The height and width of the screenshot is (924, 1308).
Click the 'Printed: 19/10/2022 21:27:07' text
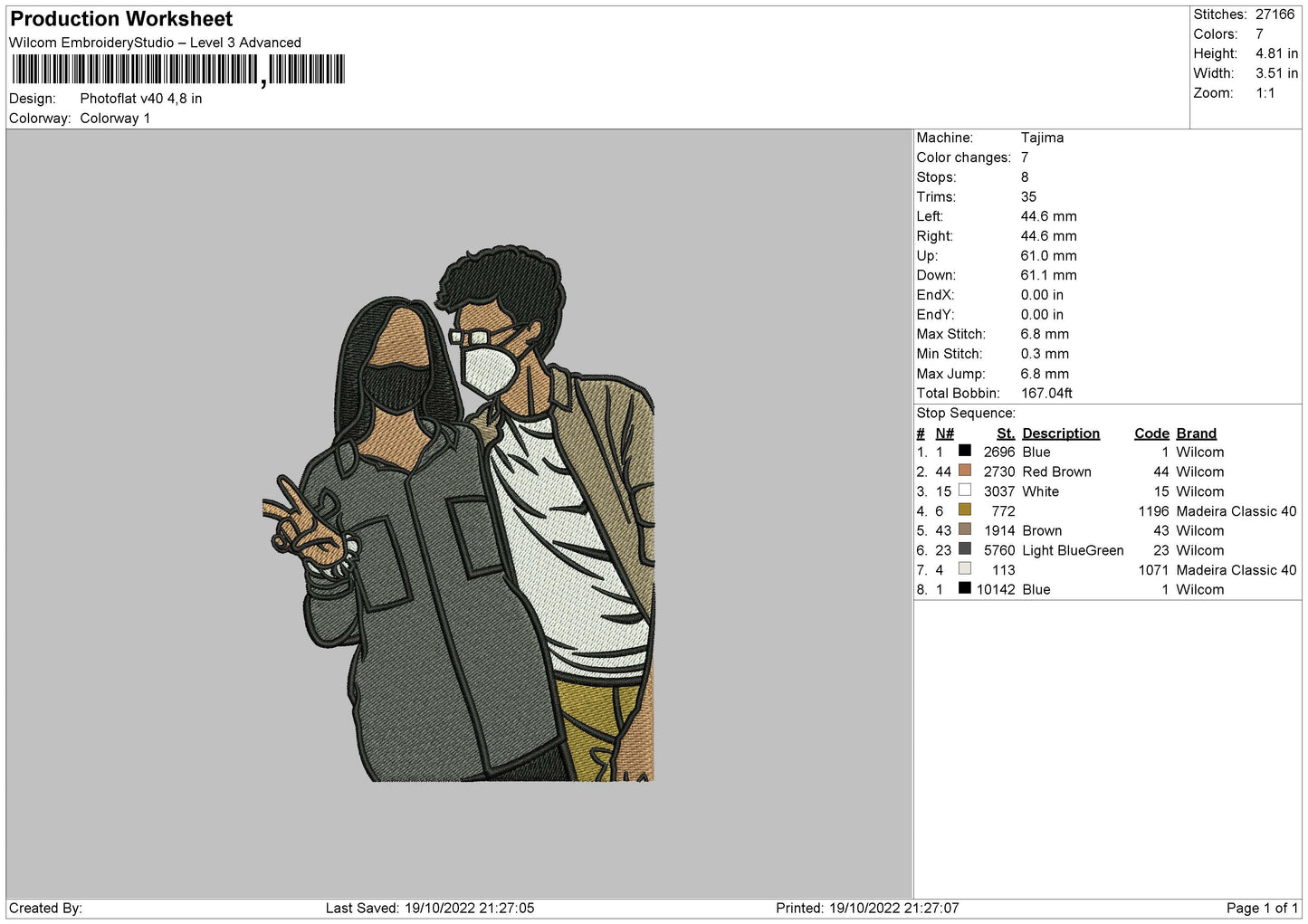pos(867,908)
